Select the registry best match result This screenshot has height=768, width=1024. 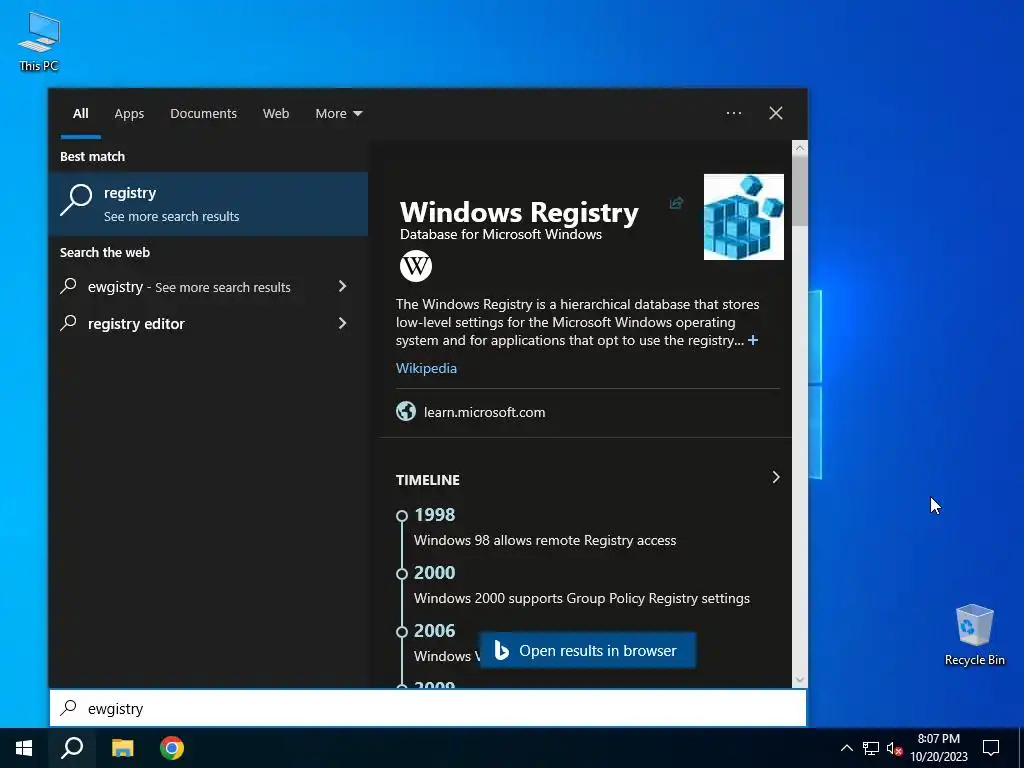208,204
